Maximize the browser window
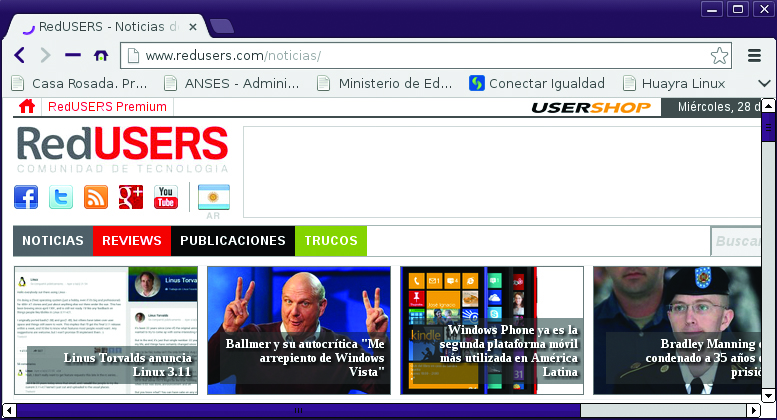777x420 pixels. click(738, 9)
